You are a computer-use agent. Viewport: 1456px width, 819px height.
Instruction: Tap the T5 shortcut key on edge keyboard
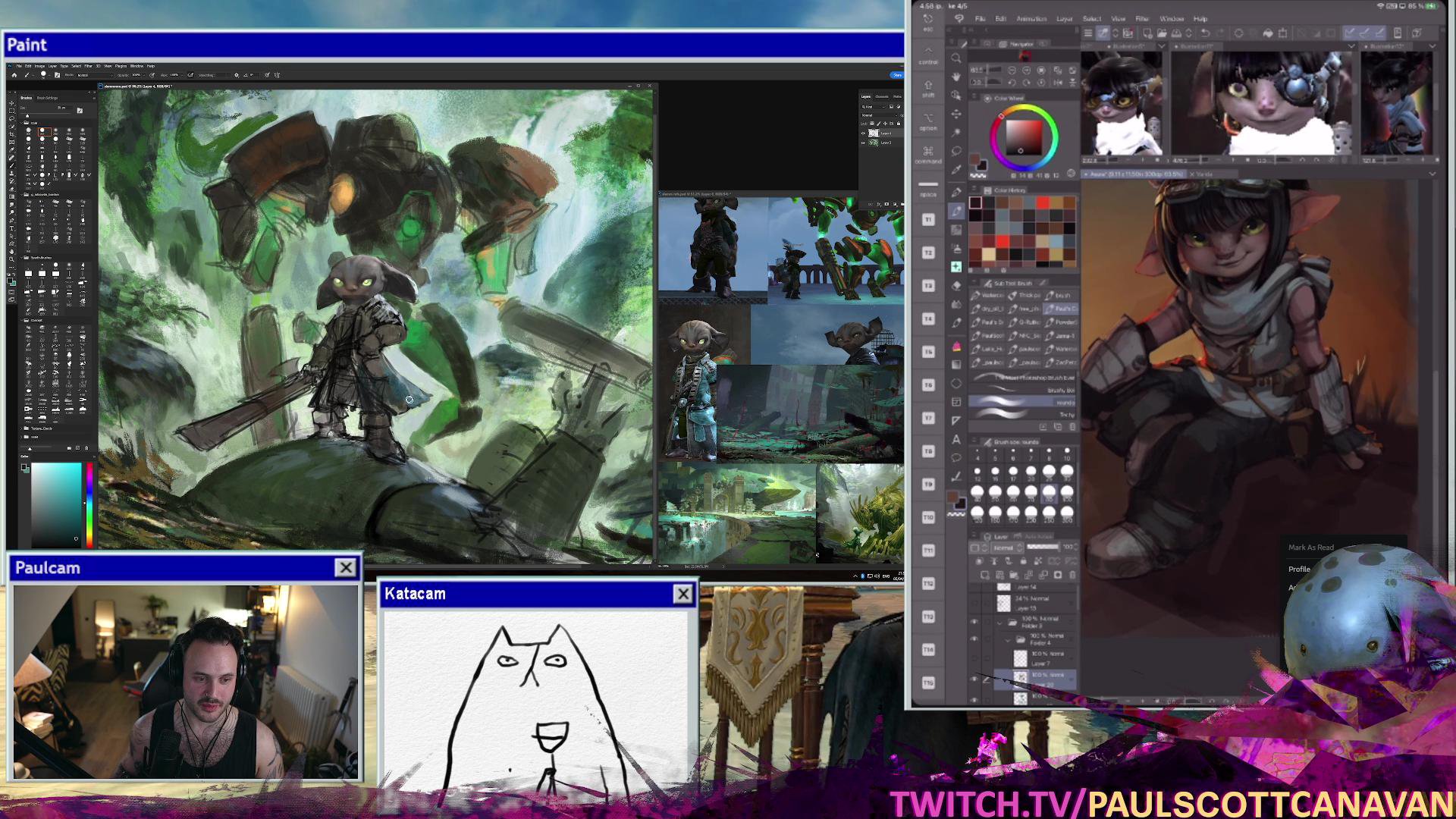(x=928, y=352)
